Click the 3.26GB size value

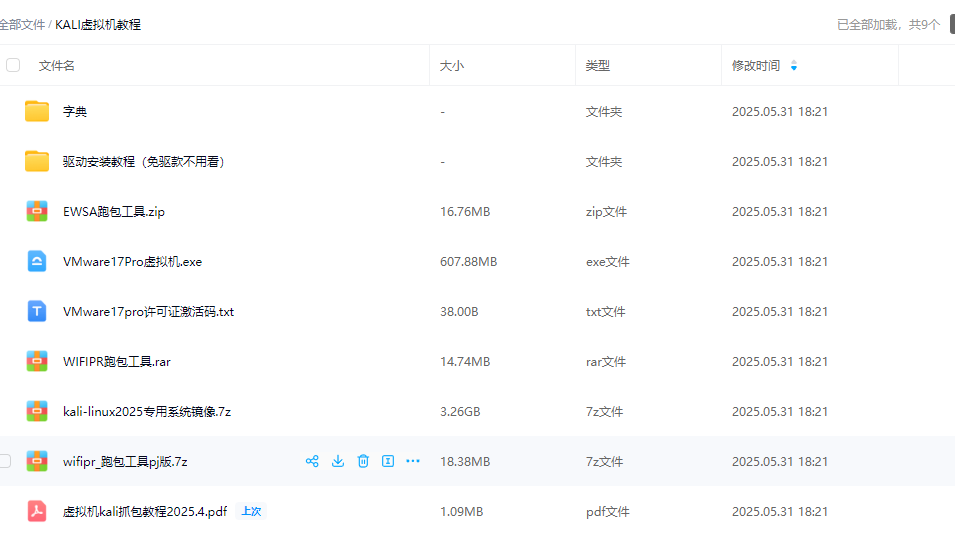[x=460, y=411]
